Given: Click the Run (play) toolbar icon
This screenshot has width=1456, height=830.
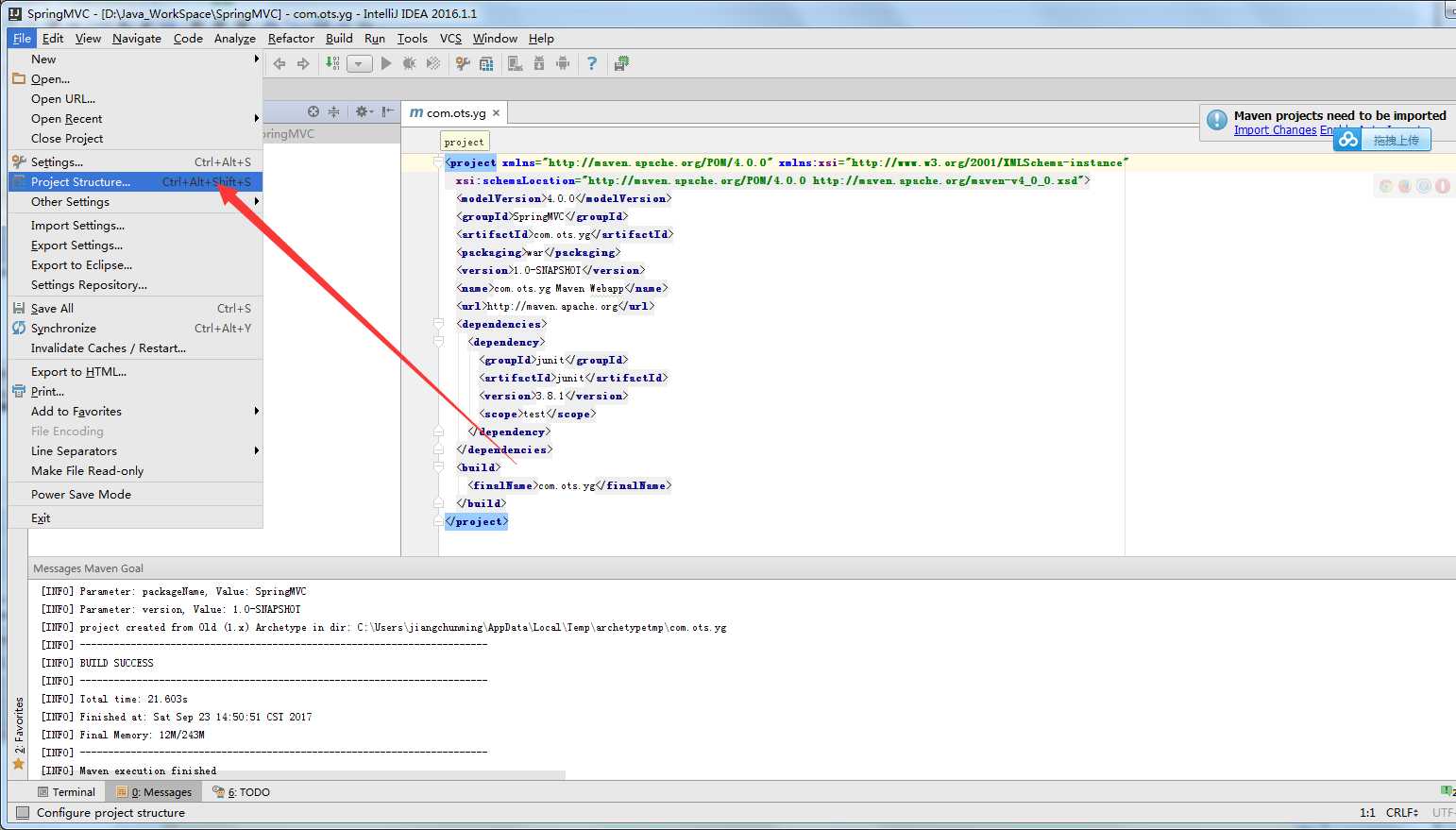Looking at the screenshot, I should [x=386, y=63].
